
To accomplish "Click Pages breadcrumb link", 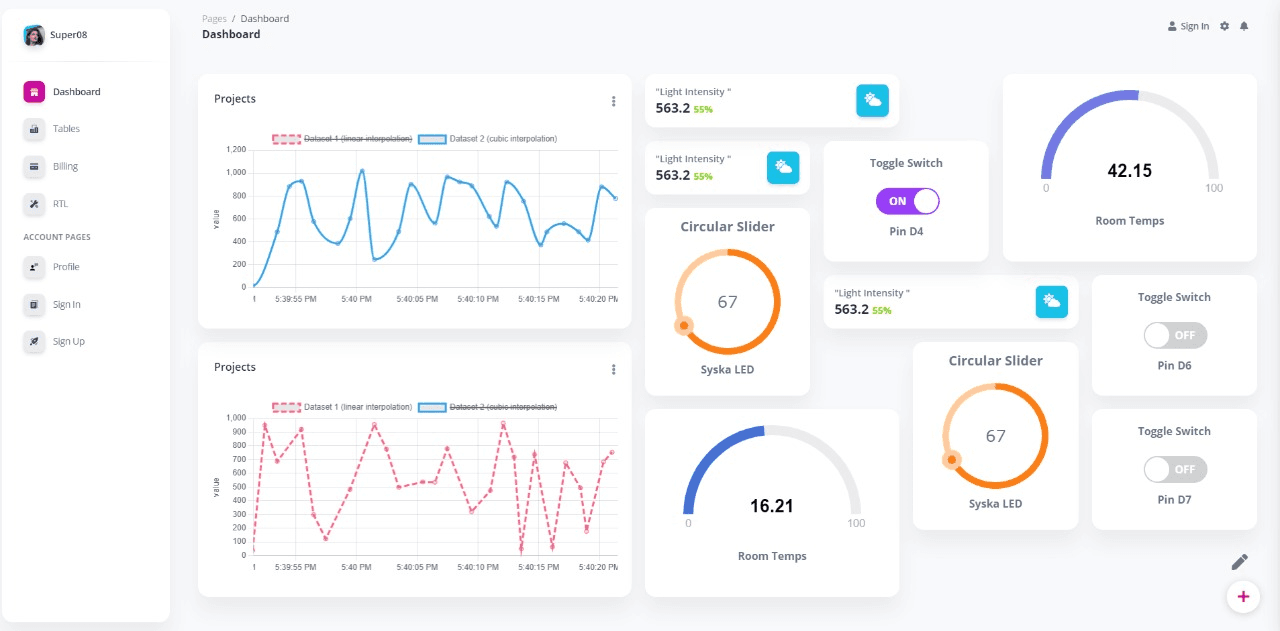I will click(214, 18).
